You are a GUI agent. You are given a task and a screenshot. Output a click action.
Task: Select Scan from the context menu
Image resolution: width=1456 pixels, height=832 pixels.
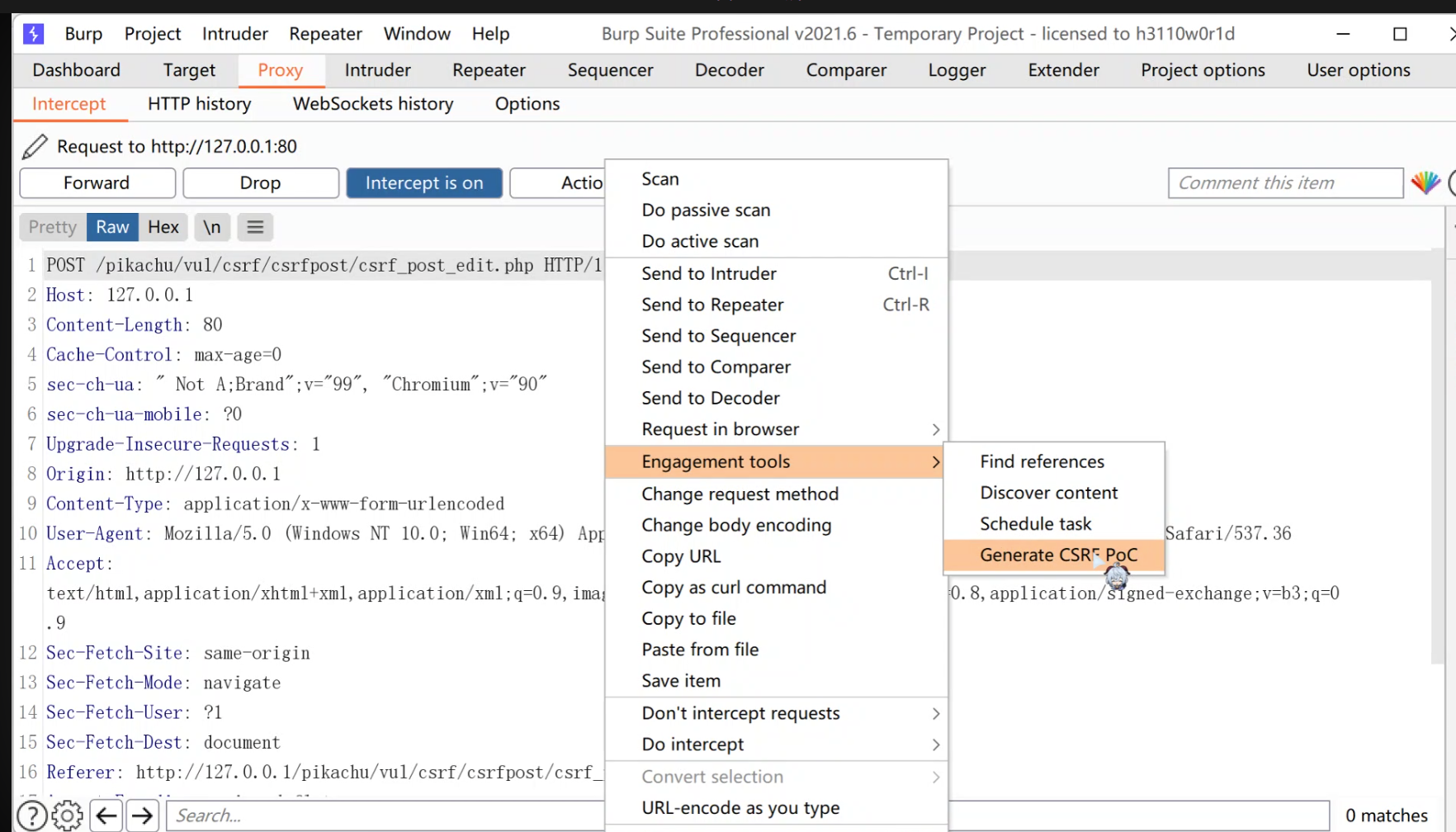point(776,179)
